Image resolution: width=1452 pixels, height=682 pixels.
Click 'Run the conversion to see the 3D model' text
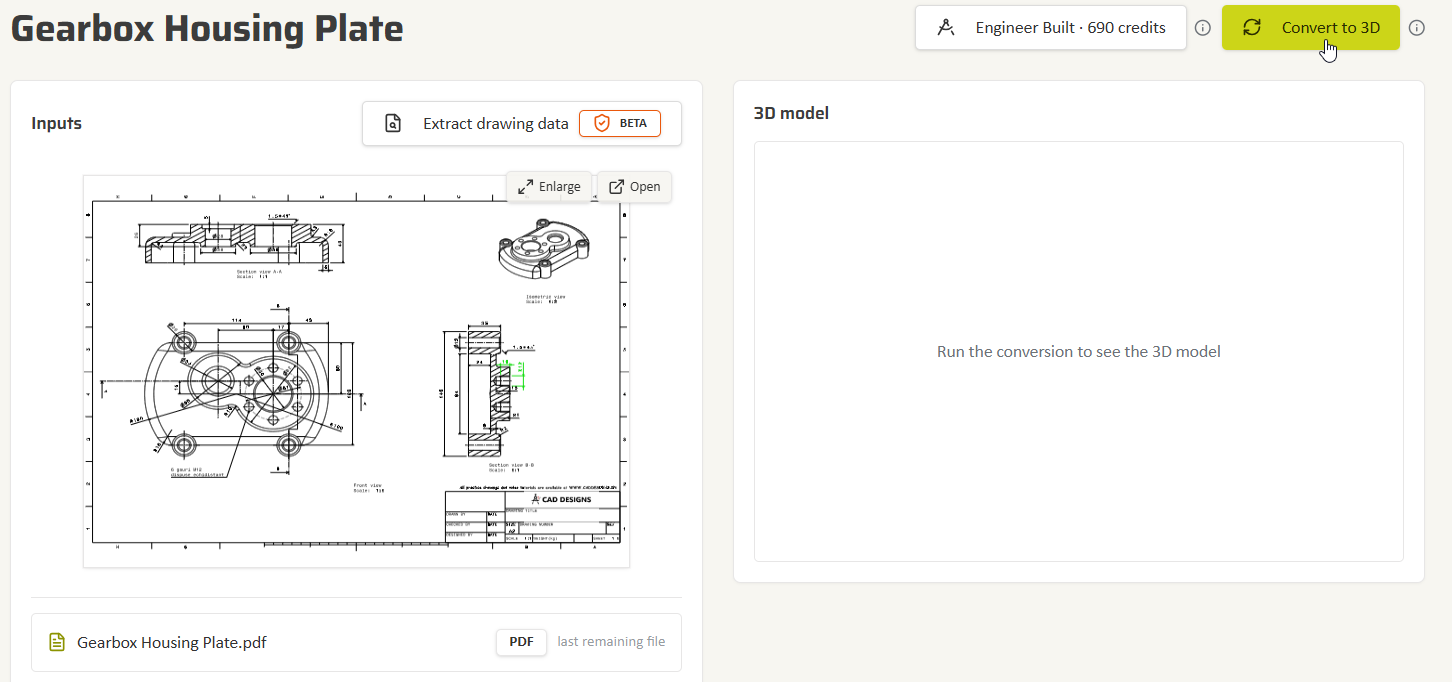(1079, 352)
